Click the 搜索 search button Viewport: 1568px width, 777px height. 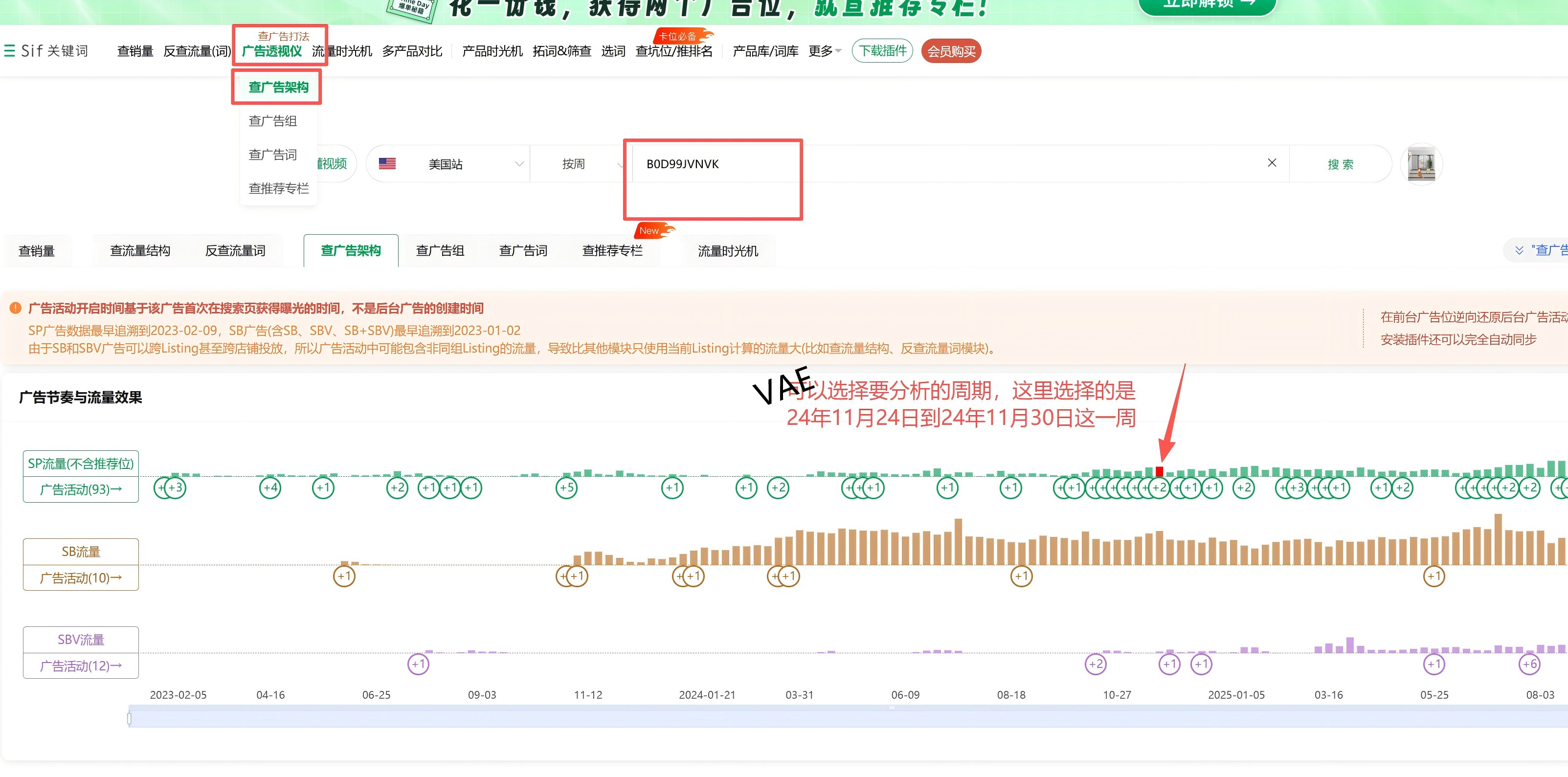tap(1341, 164)
